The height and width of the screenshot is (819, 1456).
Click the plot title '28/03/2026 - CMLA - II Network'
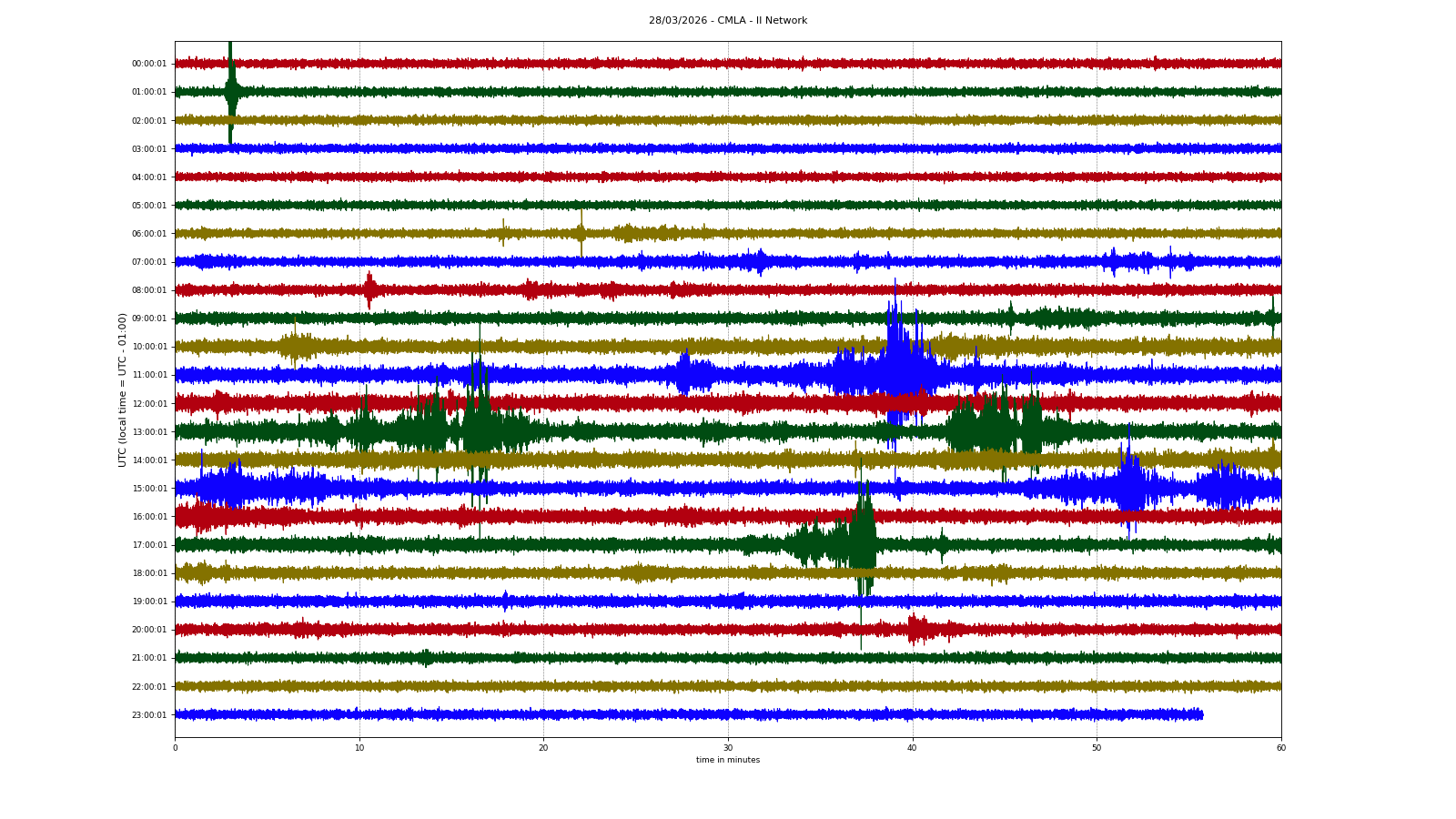727,20
